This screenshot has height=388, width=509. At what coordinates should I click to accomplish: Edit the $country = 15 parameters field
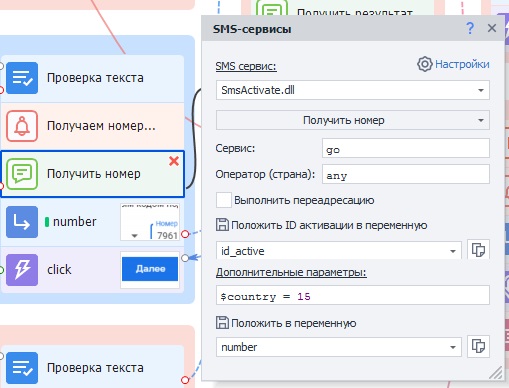[353, 295]
